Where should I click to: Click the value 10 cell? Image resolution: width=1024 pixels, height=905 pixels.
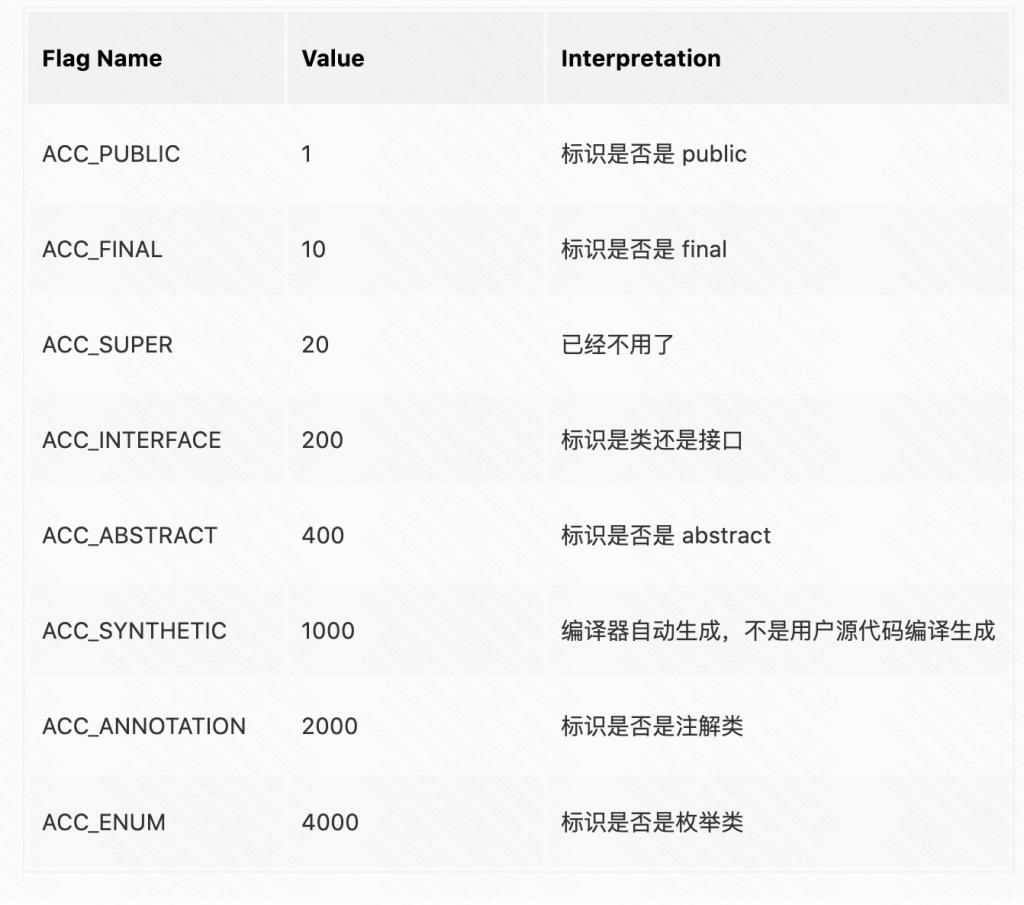pyautogui.click(x=314, y=249)
